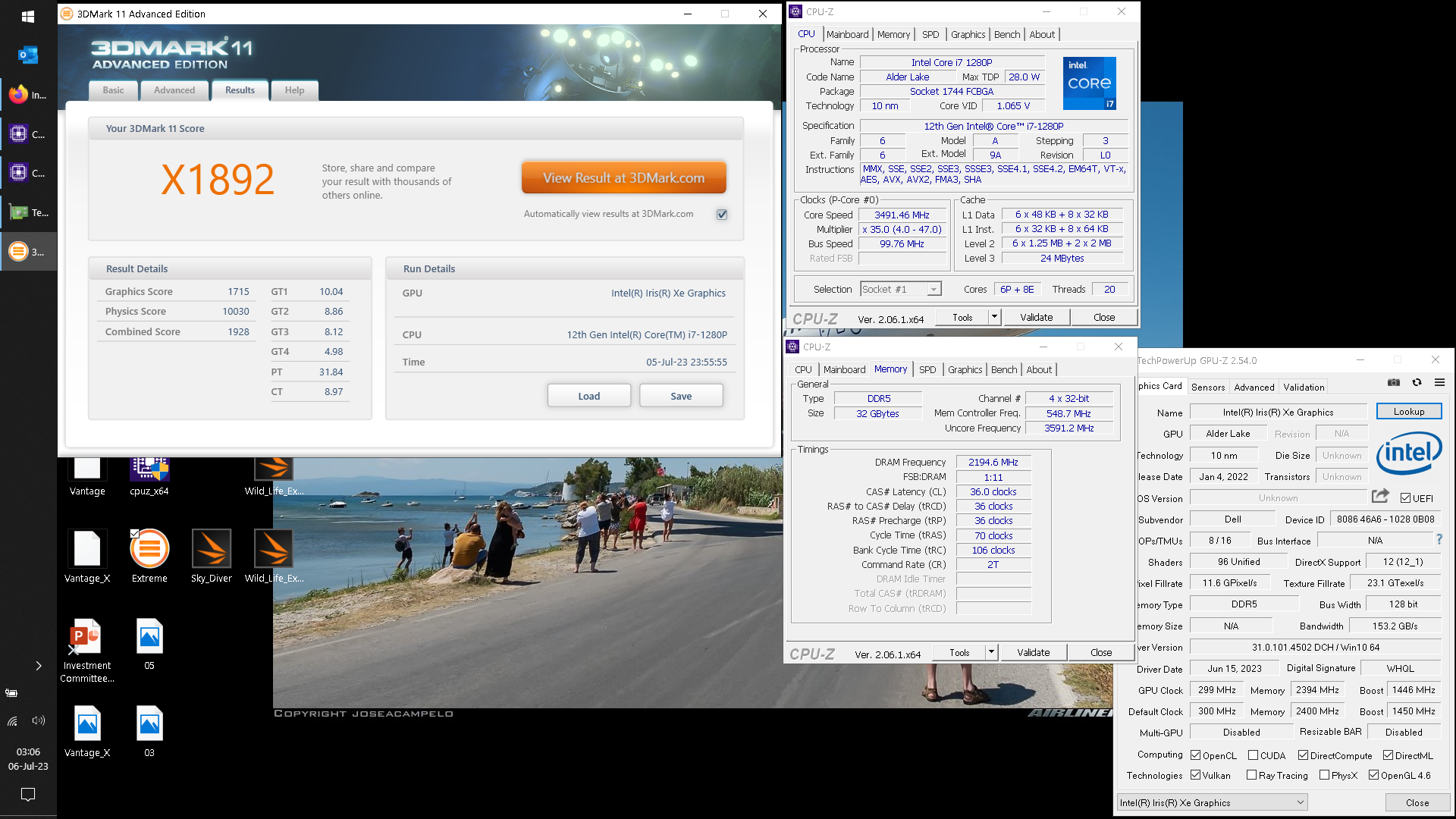
Task: Open the Vantage_X image file on desktop
Action: [87, 731]
